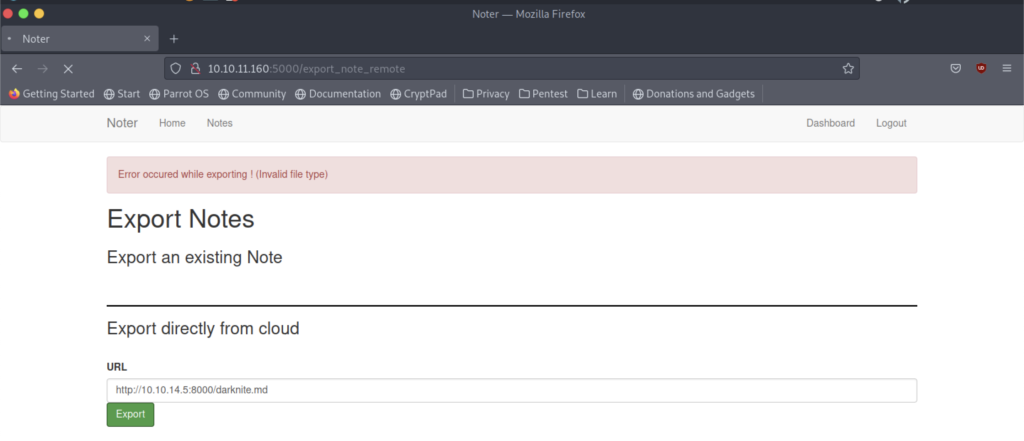The image size is (1024, 441).
Task: Log out via the Logout link
Action: point(891,123)
